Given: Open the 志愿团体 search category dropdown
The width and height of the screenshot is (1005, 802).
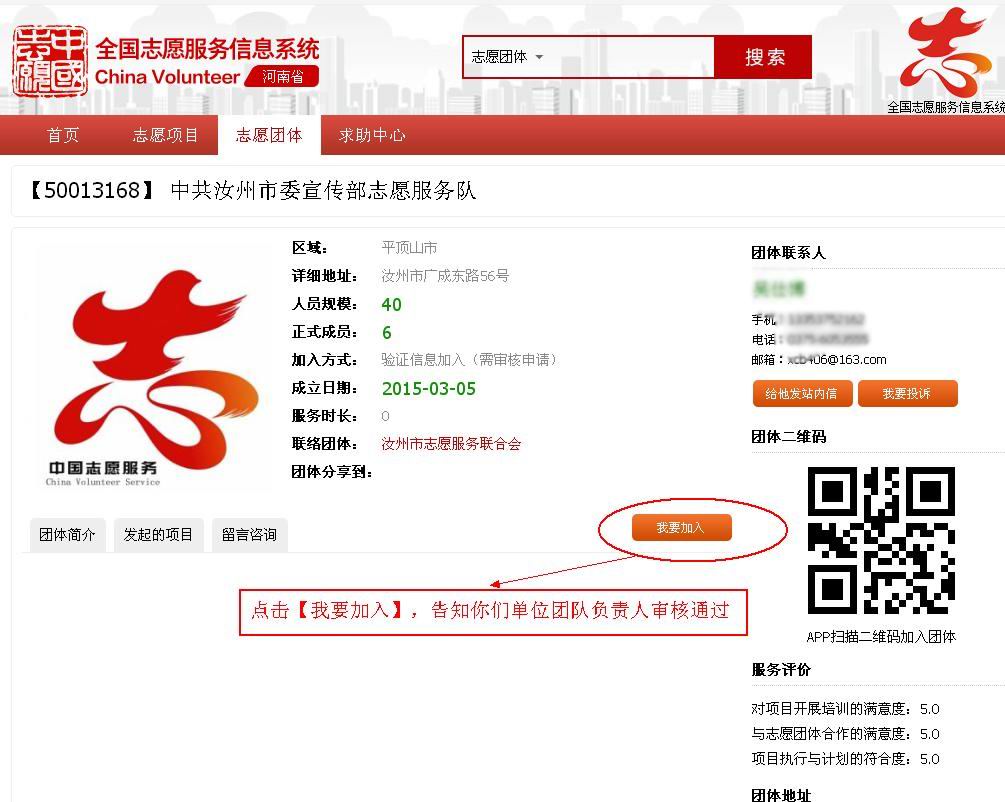Looking at the screenshot, I should [508, 57].
